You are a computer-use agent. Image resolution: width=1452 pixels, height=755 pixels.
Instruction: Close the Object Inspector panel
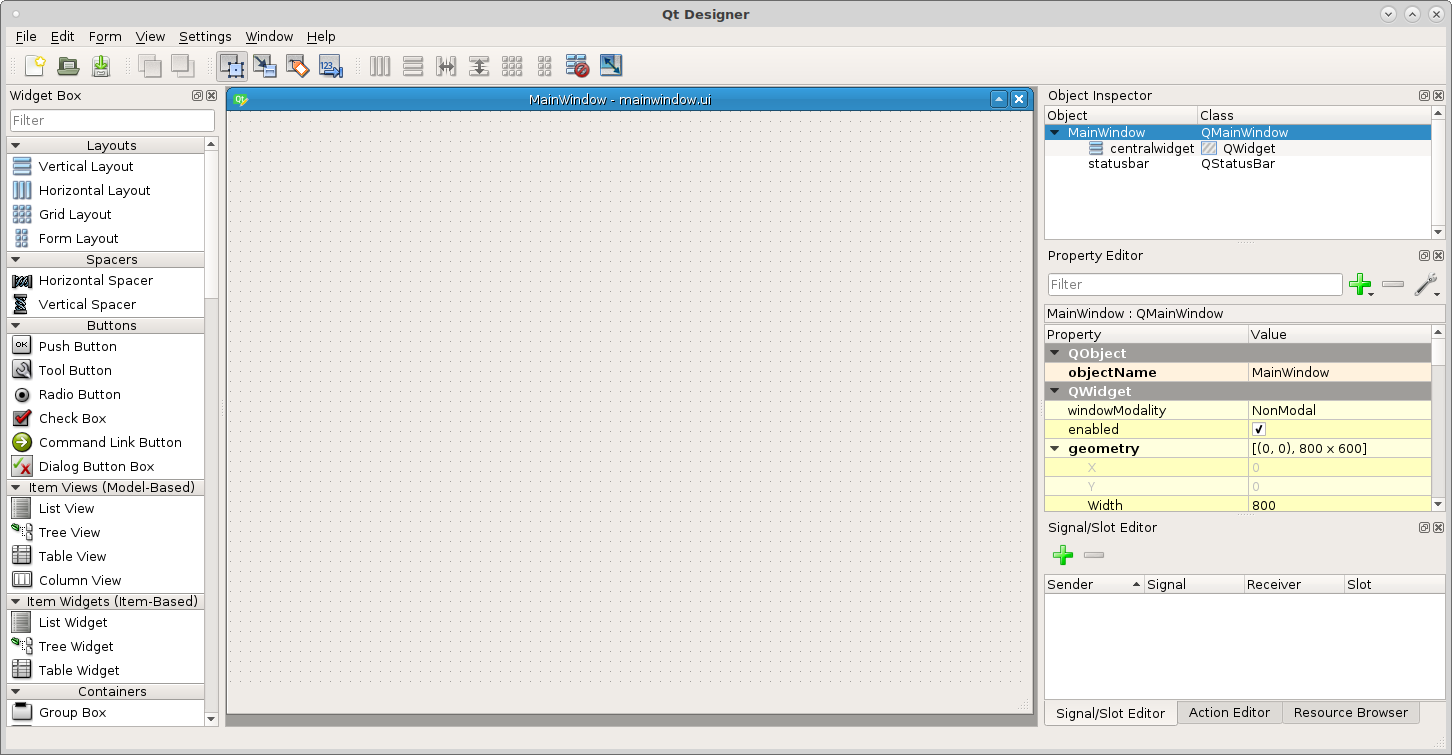(1438, 96)
